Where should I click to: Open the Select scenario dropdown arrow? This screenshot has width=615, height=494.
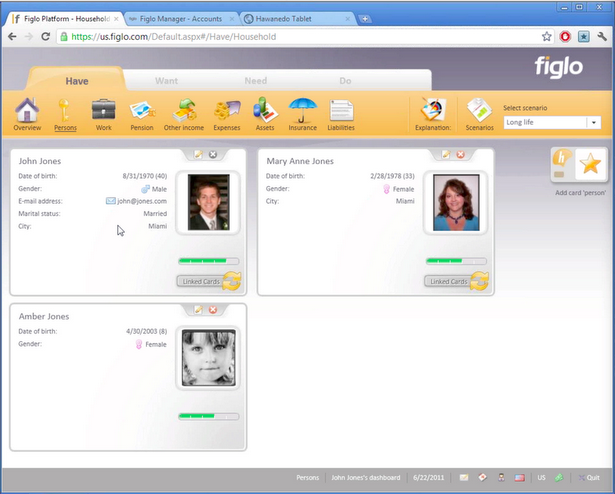(594, 122)
